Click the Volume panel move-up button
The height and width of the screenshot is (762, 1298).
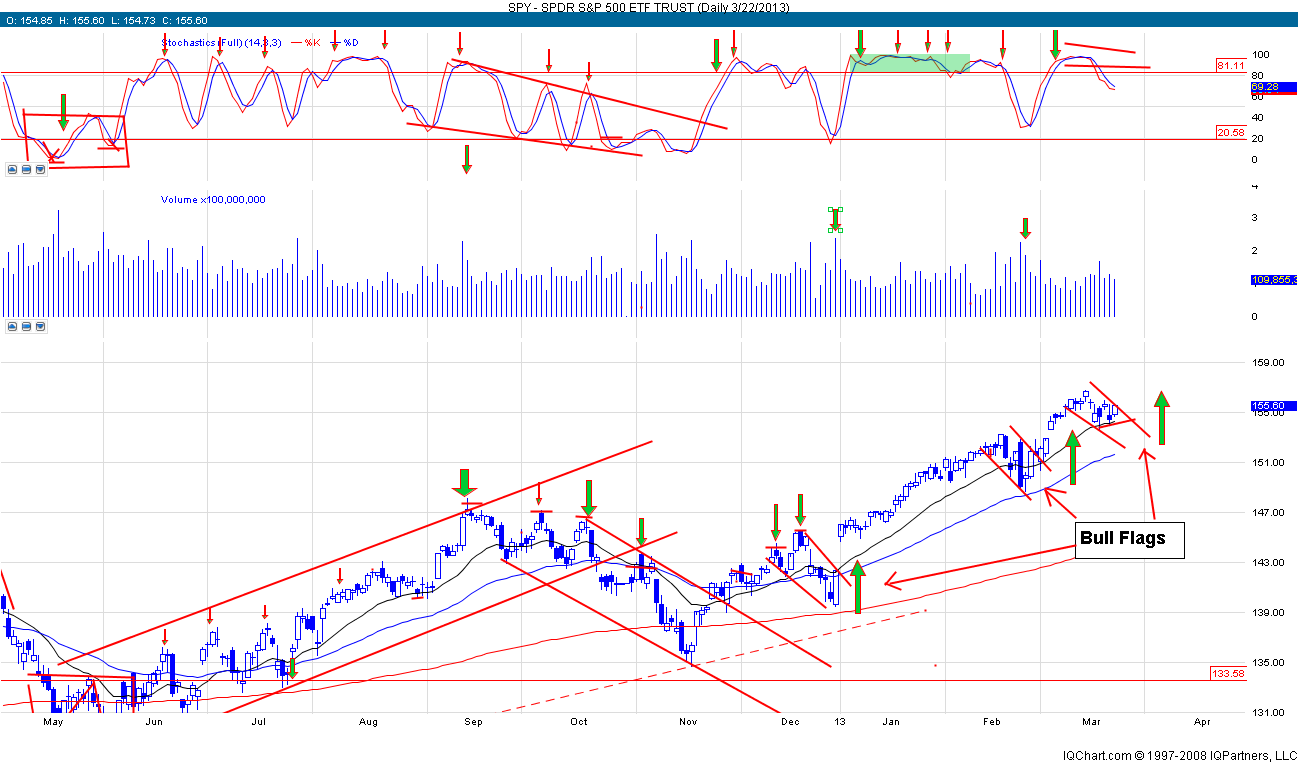(13, 327)
